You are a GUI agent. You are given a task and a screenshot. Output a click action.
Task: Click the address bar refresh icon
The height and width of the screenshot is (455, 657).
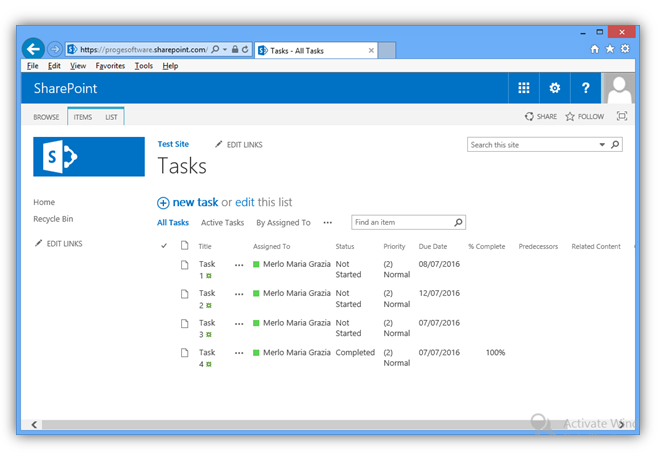[x=245, y=49]
